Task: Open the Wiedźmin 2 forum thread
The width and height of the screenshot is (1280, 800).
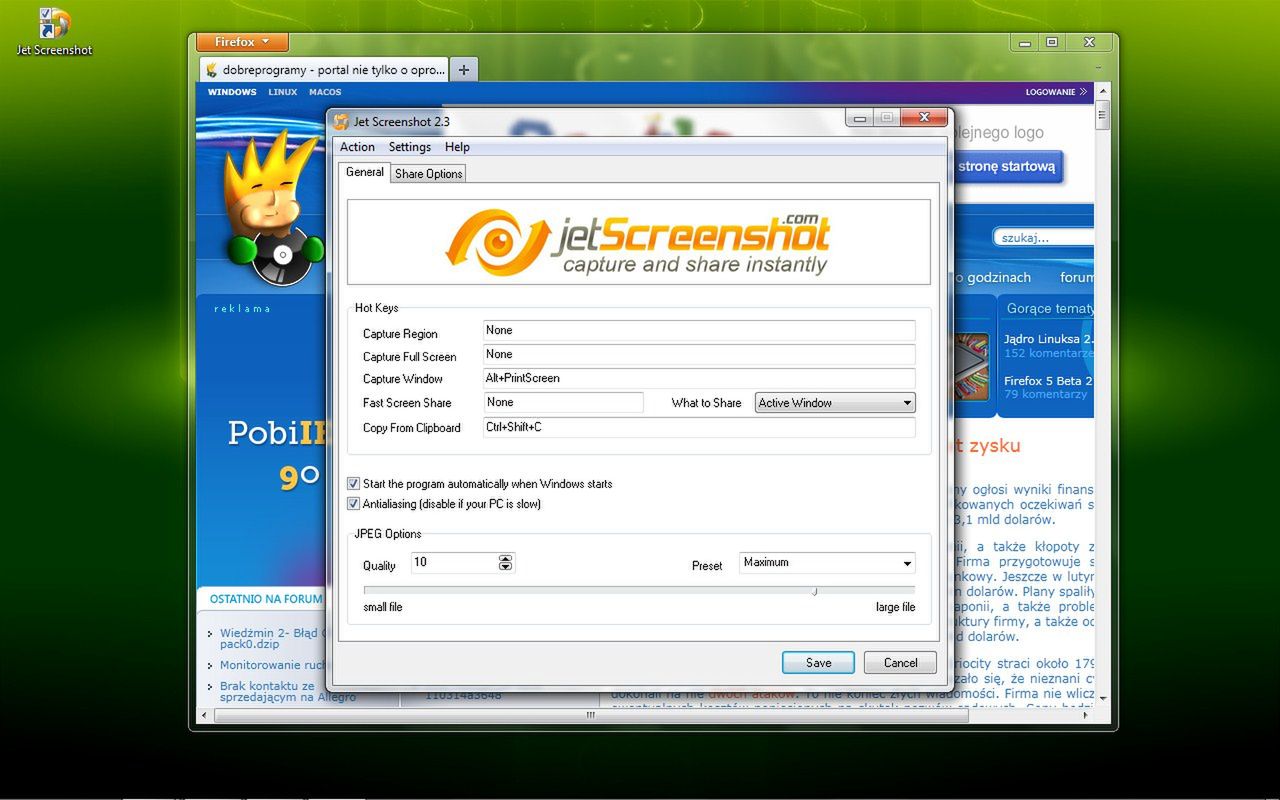Action: [272, 638]
